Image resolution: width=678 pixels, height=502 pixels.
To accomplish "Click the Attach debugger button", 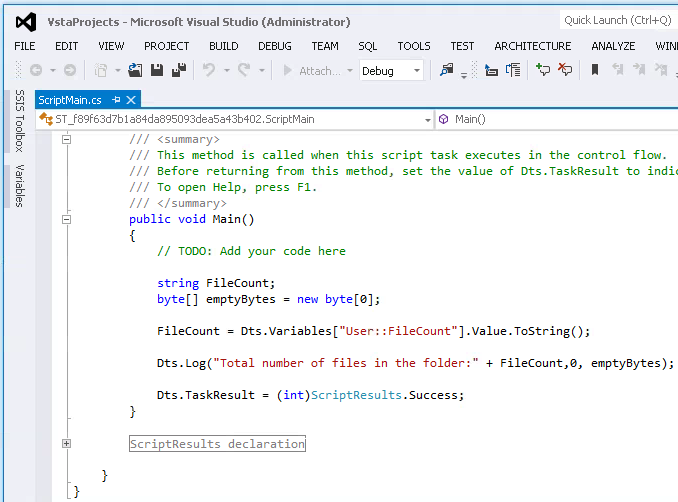I will coord(311,70).
